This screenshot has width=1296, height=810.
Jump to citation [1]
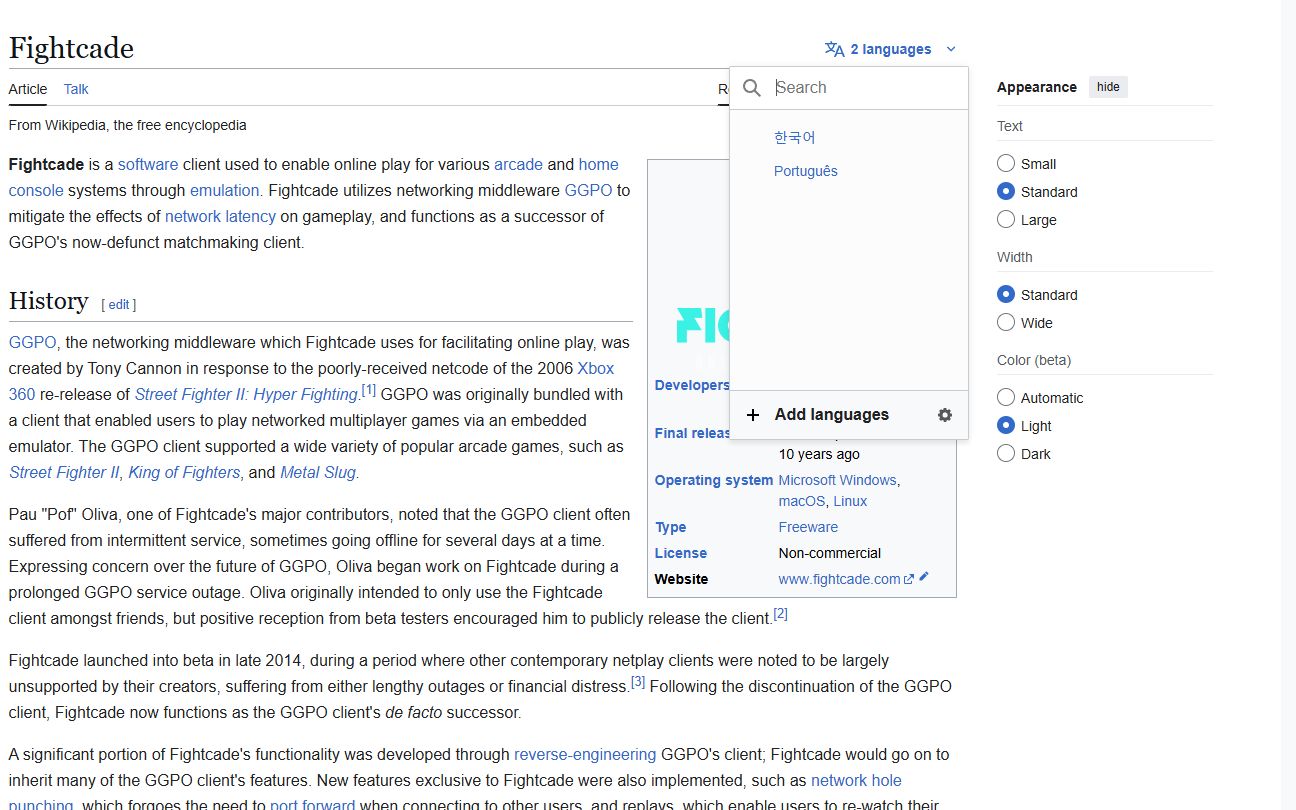pyautogui.click(x=369, y=390)
